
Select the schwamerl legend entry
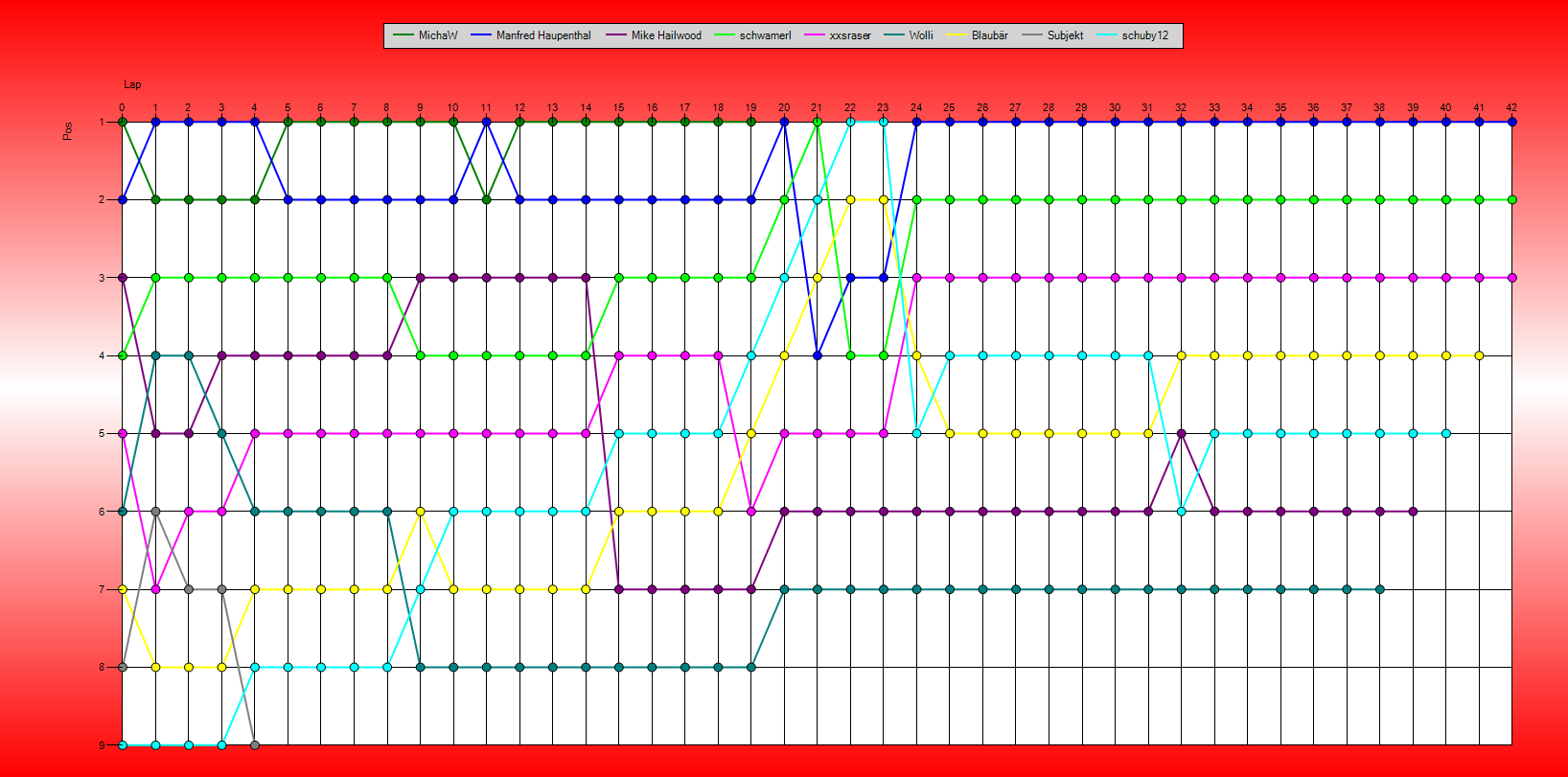point(752,35)
